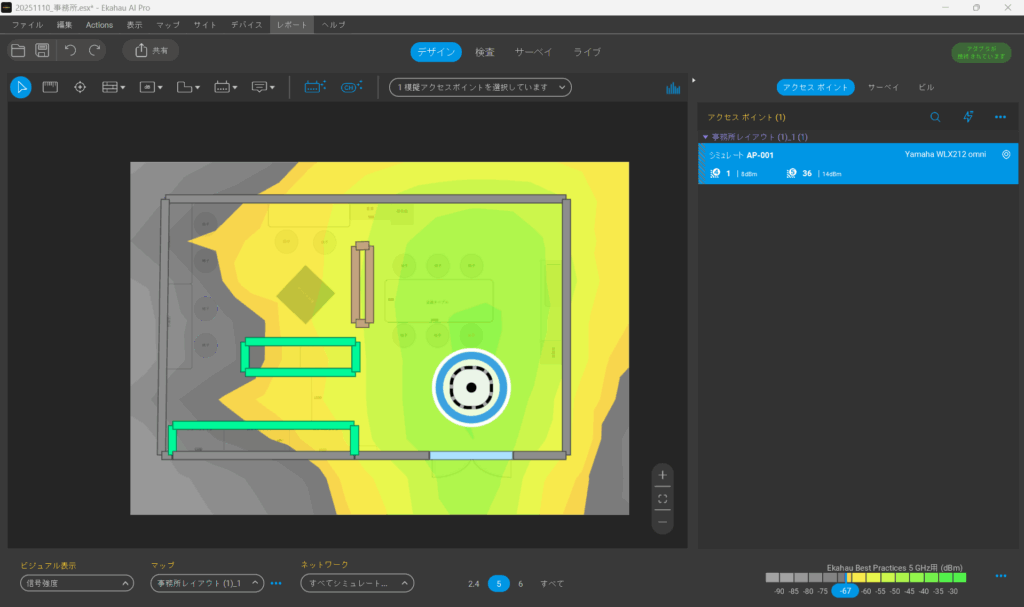Select the 2.4 GHz band toggle
Viewport: 1024px width, 607px height.
pyautogui.click(x=473, y=583)
